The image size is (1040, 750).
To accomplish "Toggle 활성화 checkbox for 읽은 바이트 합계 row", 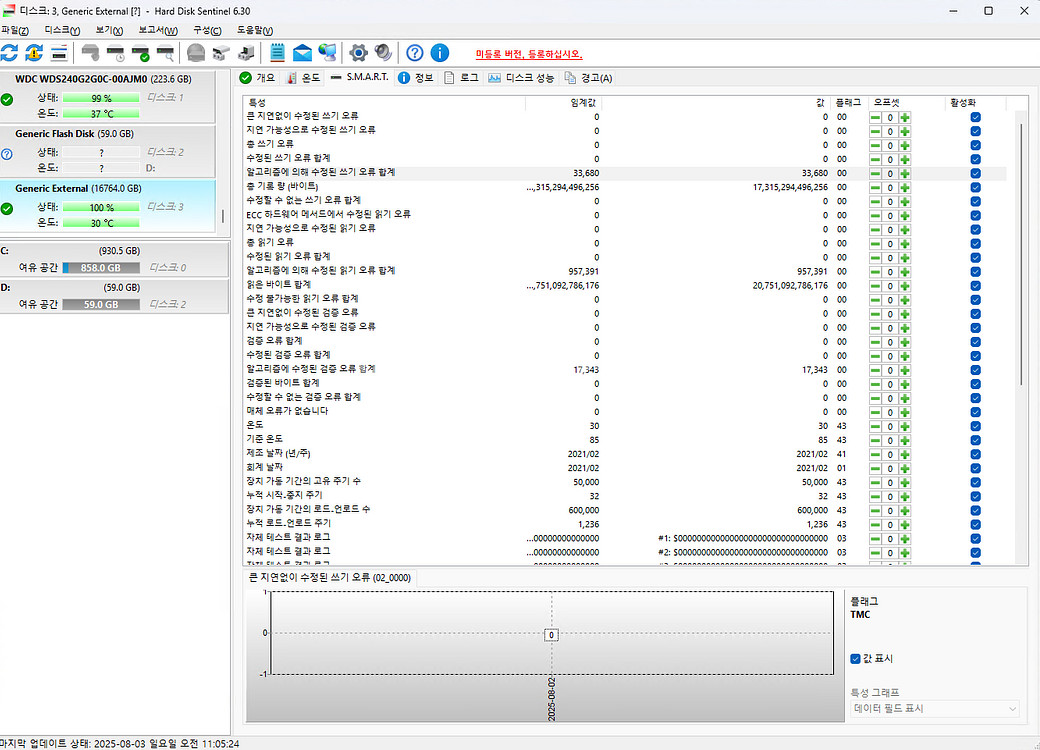I will 976,286.
